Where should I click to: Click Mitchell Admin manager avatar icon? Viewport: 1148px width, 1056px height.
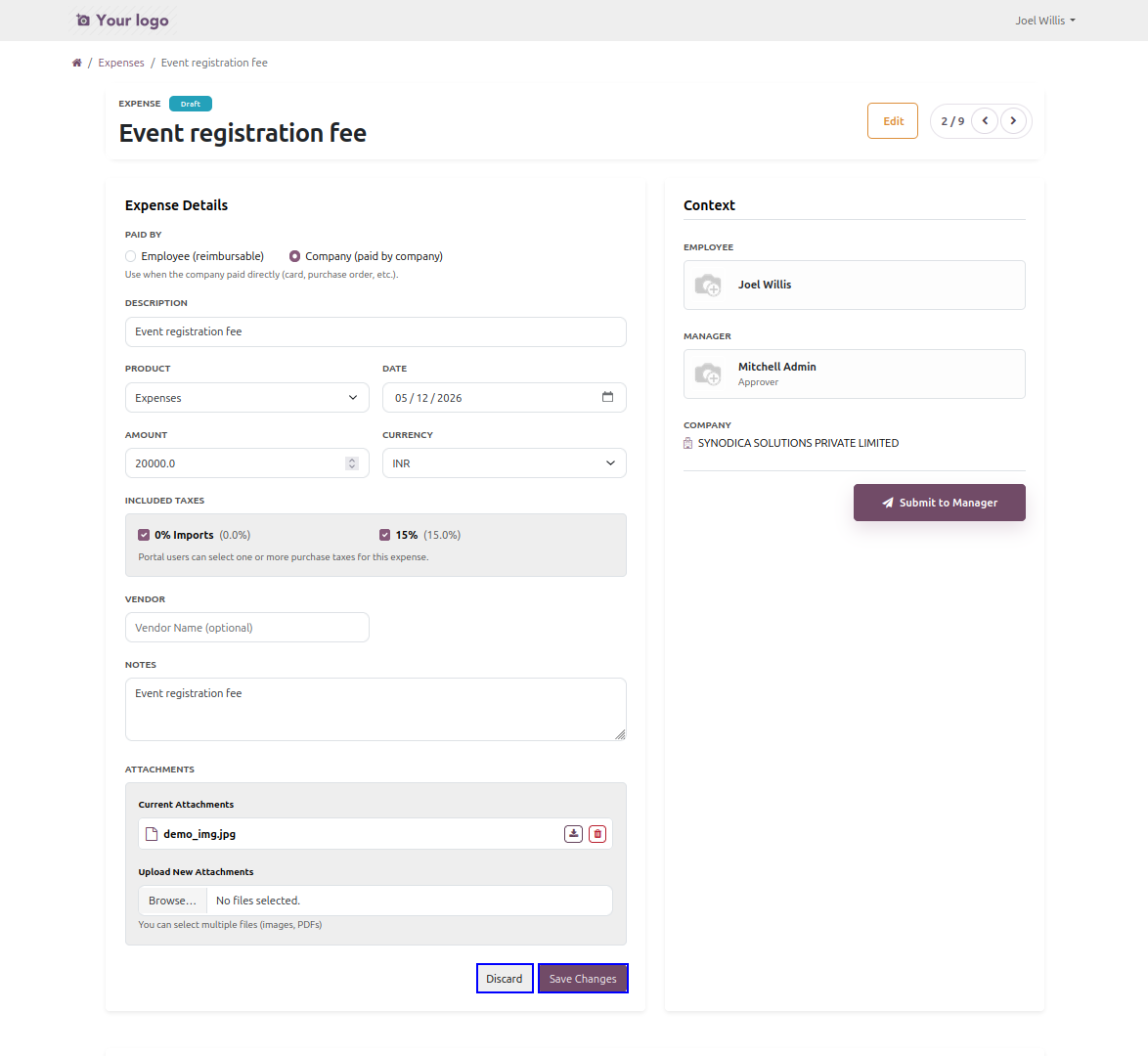[708, 374]
